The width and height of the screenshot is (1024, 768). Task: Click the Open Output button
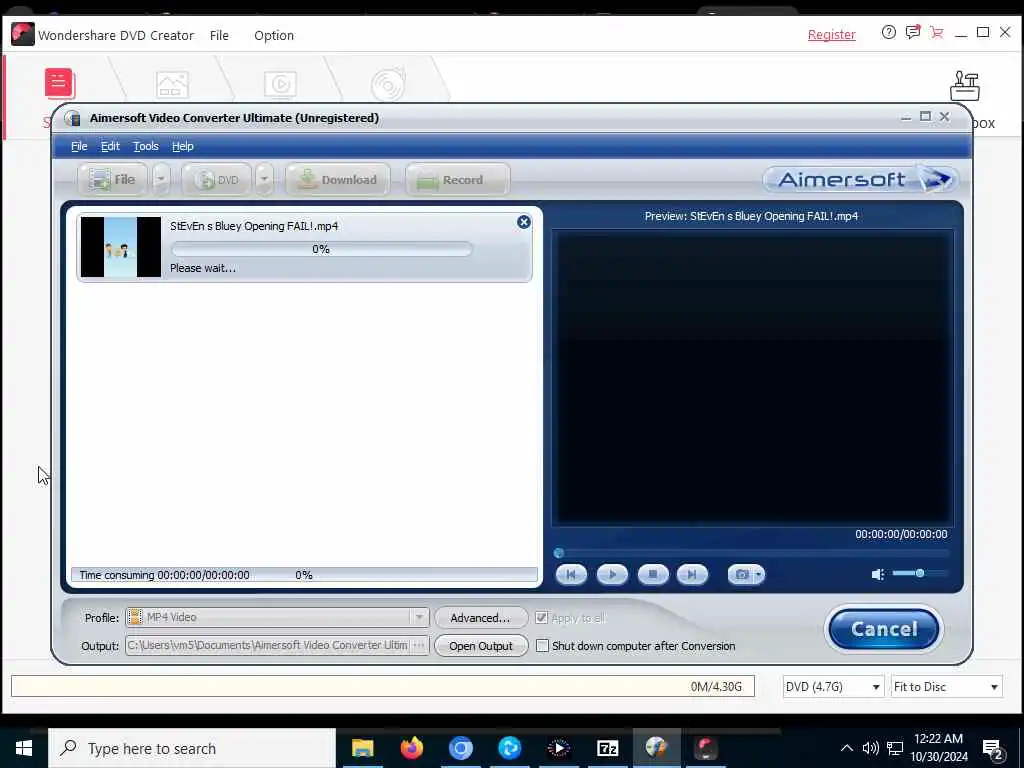[481, 646]
